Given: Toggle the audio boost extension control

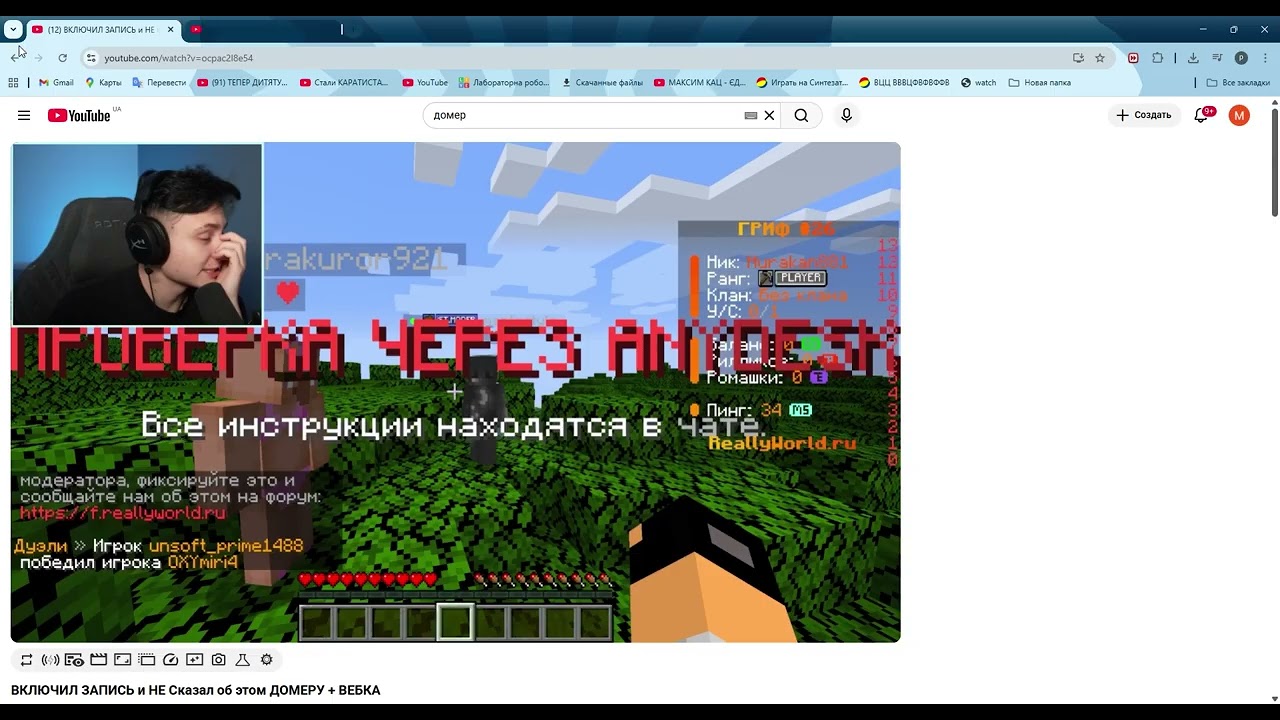Looking at the screenshot, I should (x=51, y=660).
